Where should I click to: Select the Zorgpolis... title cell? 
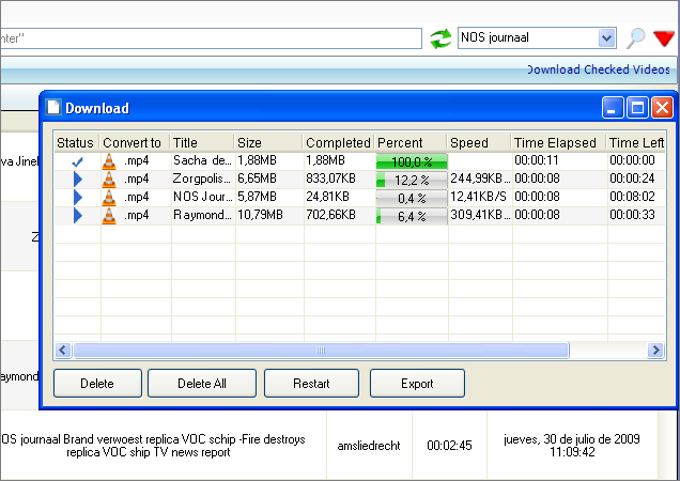[203, 179]
